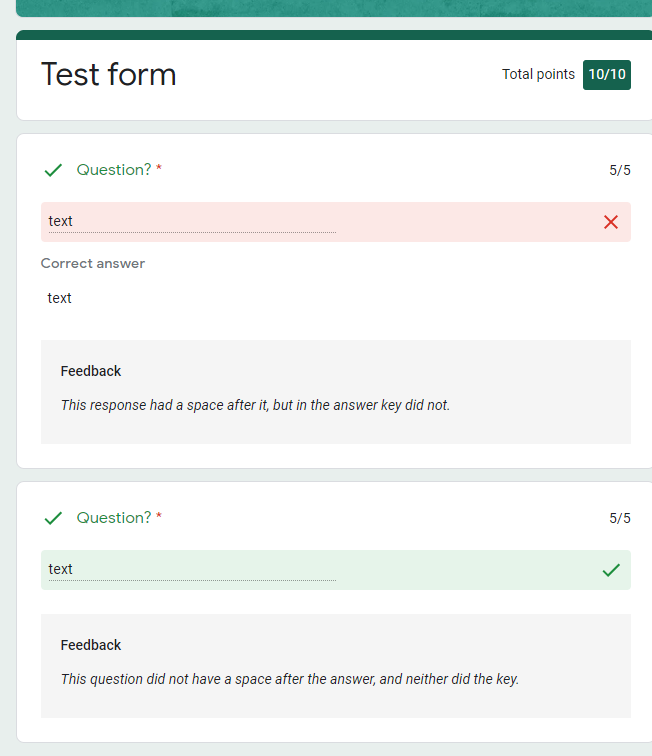This screenshot has width=652, height=756.
Task: Click the green-highlighted "text" answer field
Action: [191, 570]
